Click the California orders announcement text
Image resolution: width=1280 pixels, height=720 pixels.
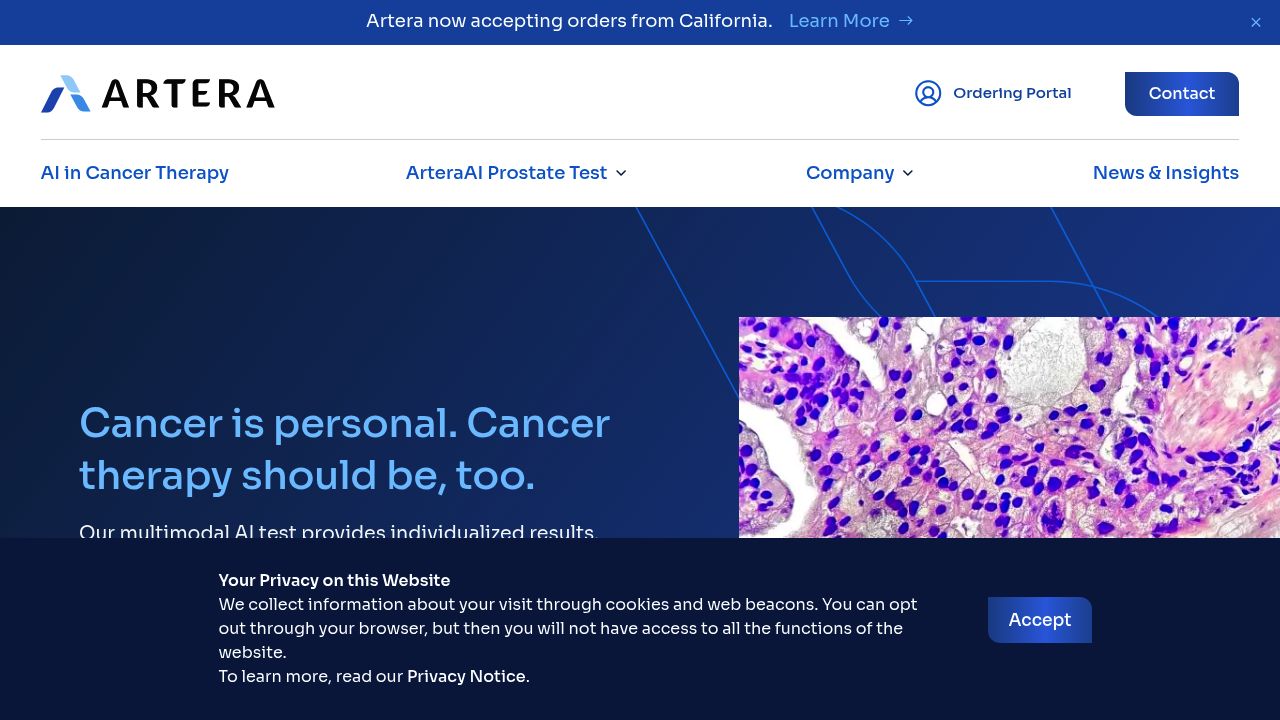tap(569, 21)
